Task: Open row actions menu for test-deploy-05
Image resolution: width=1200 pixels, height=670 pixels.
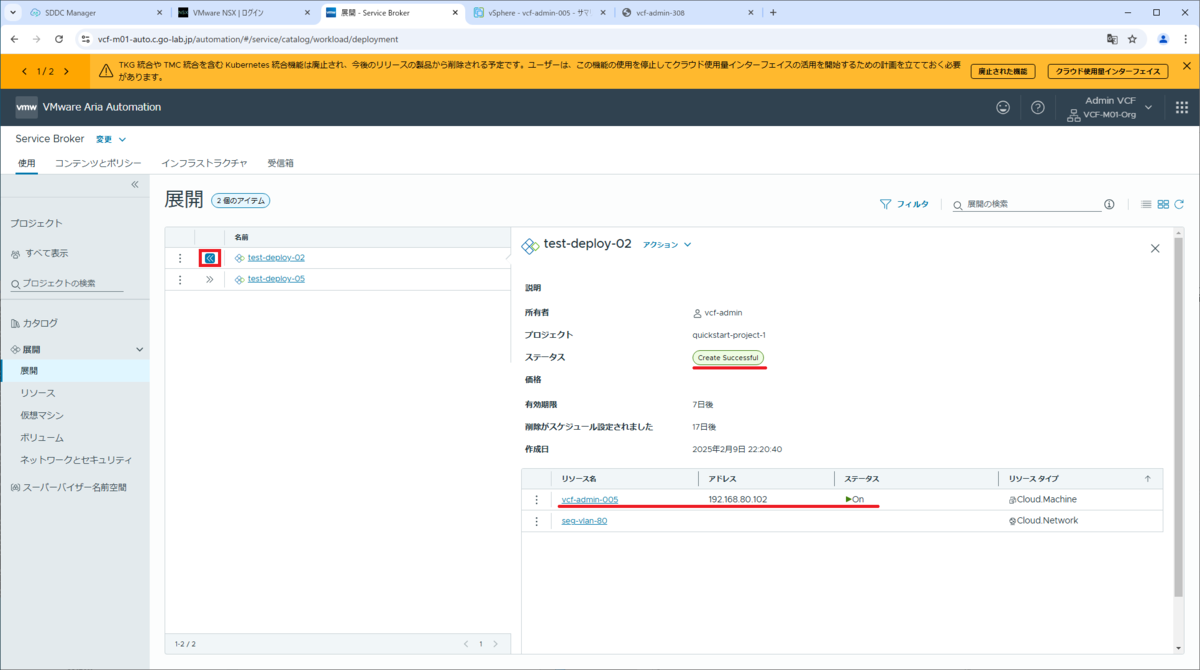Action: pyautogui.click(x=180, y=280)
